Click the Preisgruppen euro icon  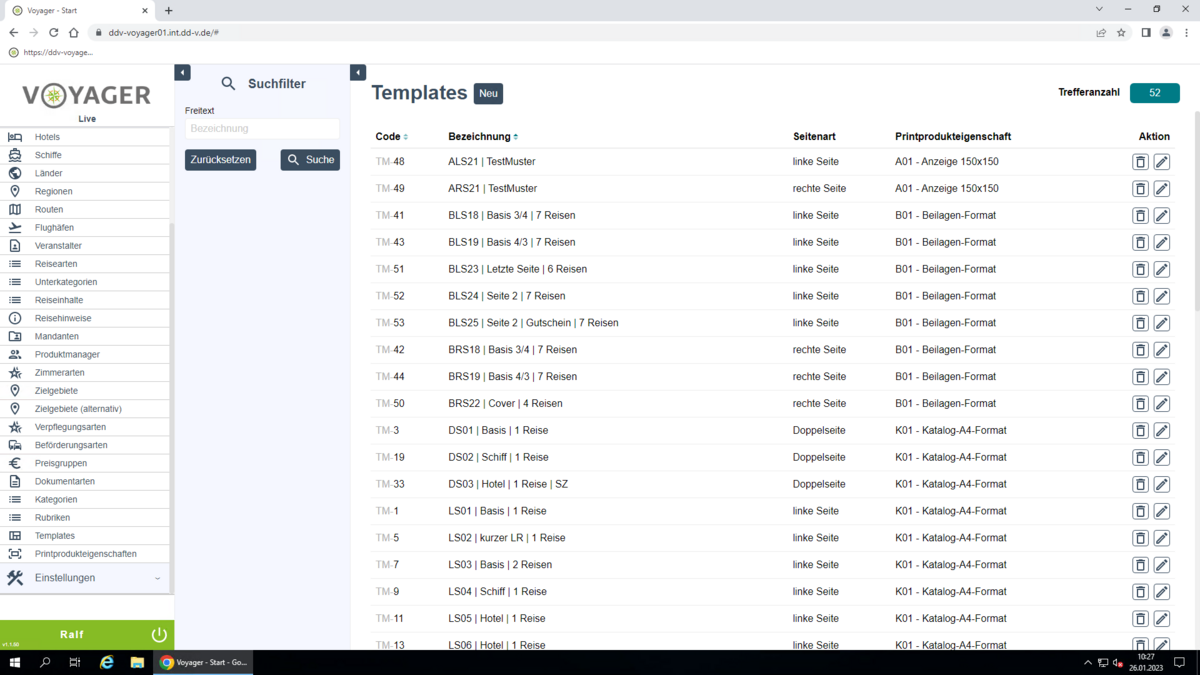pyautogui.click(x=15, y=463)
